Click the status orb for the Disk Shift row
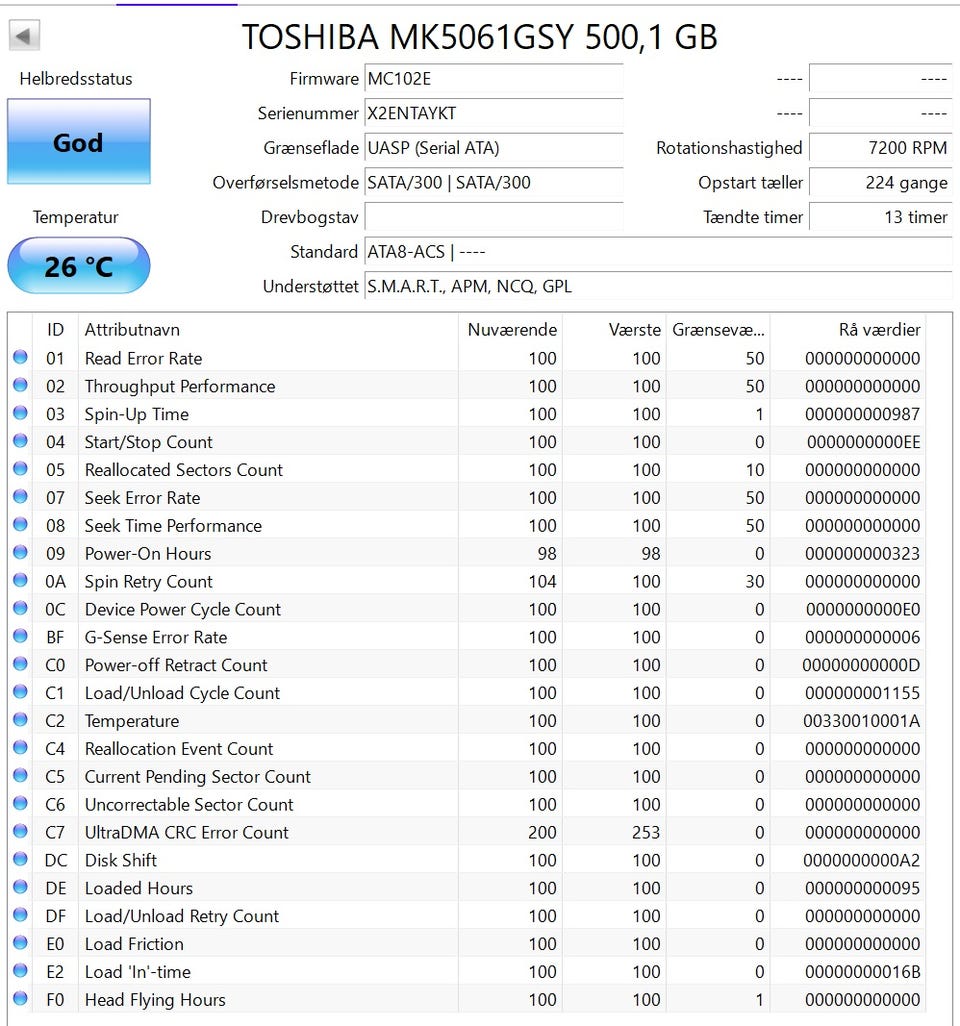The width and height of the screenshot is (960, 1026). [x=20, y=860]
